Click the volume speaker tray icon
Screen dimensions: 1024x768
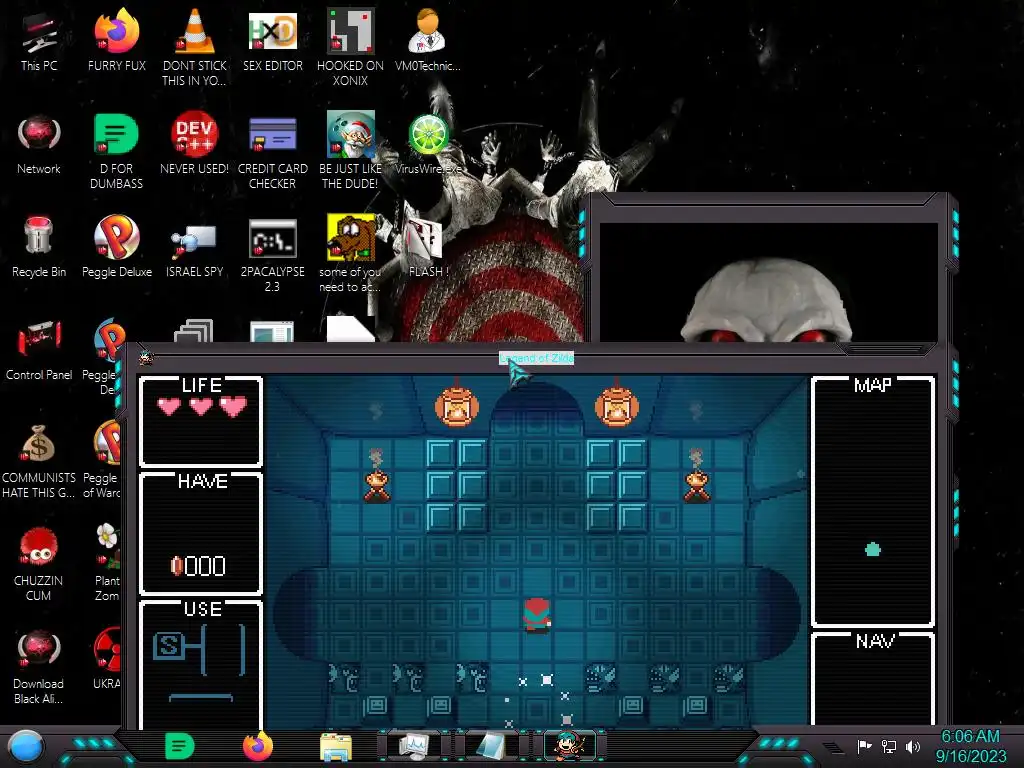click(x=913, y=746)
